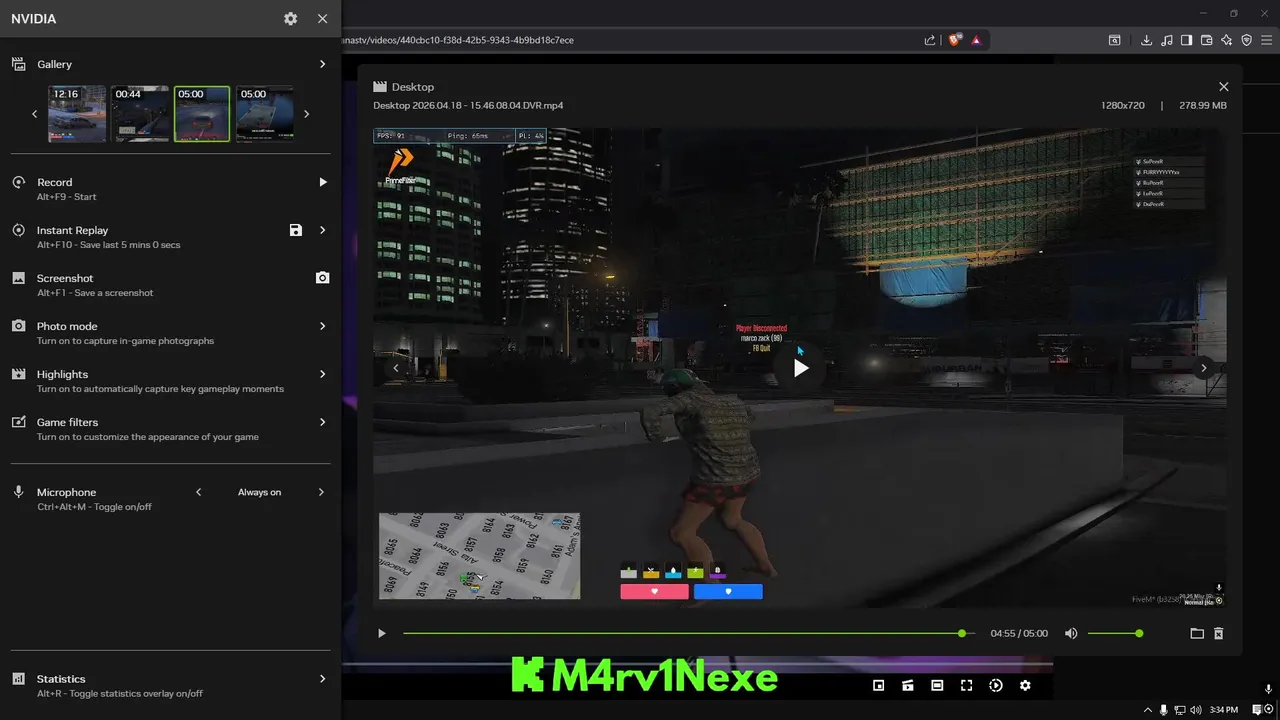Enter fullscreen in web player

(x=966, y=685)
